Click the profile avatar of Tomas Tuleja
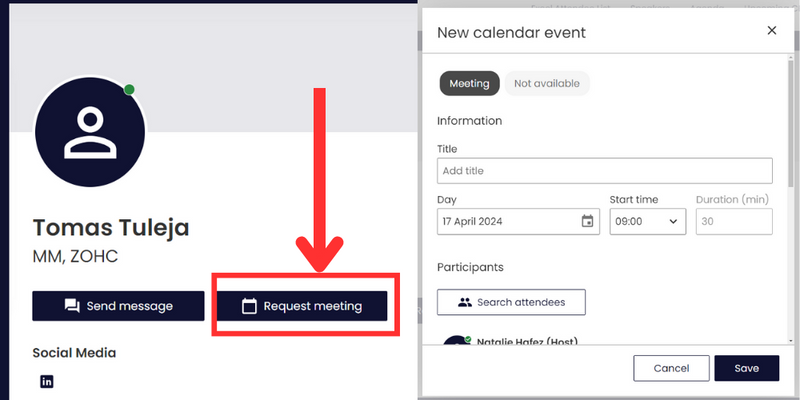The image size is (800, 400). tap(90, 132)
